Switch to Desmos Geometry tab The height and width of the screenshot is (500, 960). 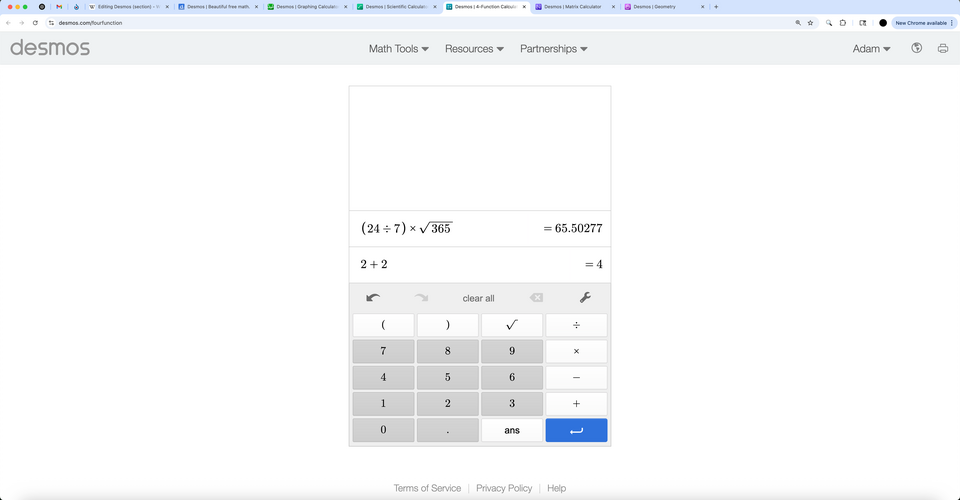(664, 7)
